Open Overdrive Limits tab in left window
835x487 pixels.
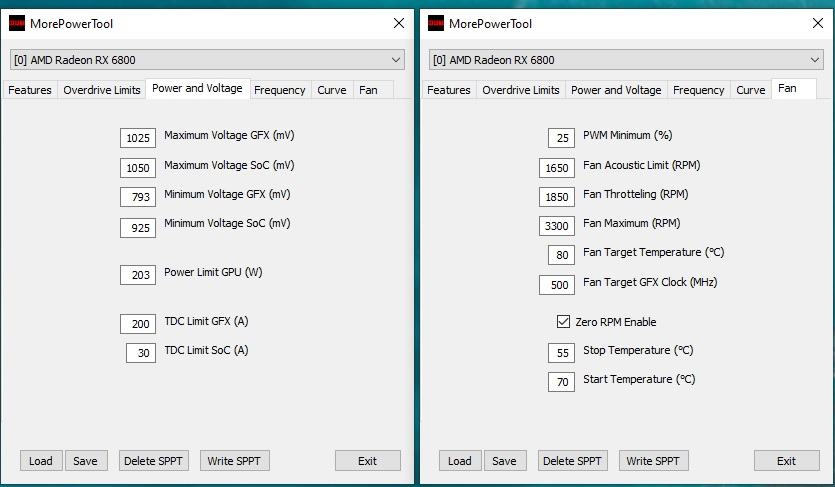pyautogui.click(x=102, y=90)
